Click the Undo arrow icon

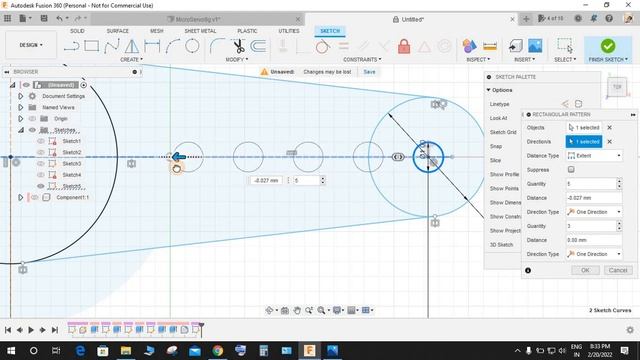[x=60, y=18]
